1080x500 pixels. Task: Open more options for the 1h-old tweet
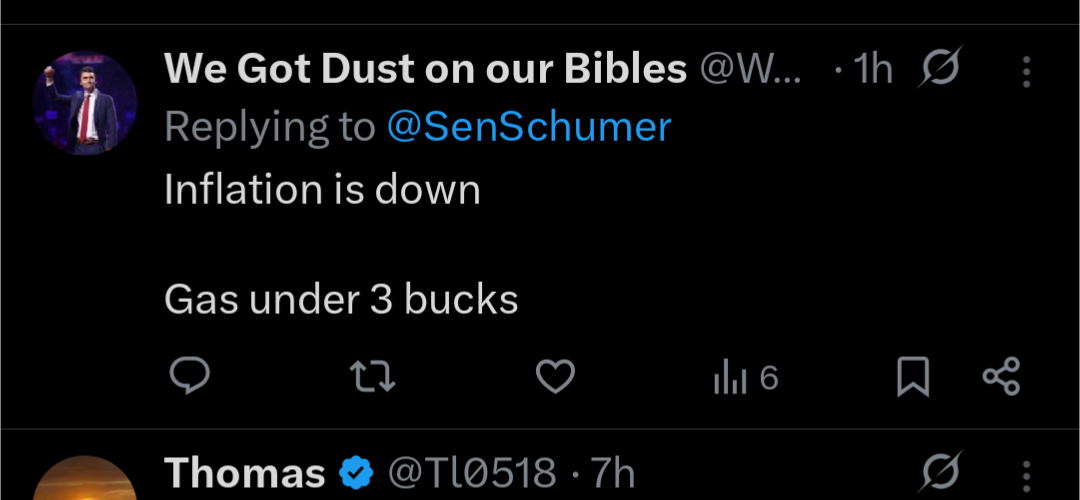coord(1027,70)
